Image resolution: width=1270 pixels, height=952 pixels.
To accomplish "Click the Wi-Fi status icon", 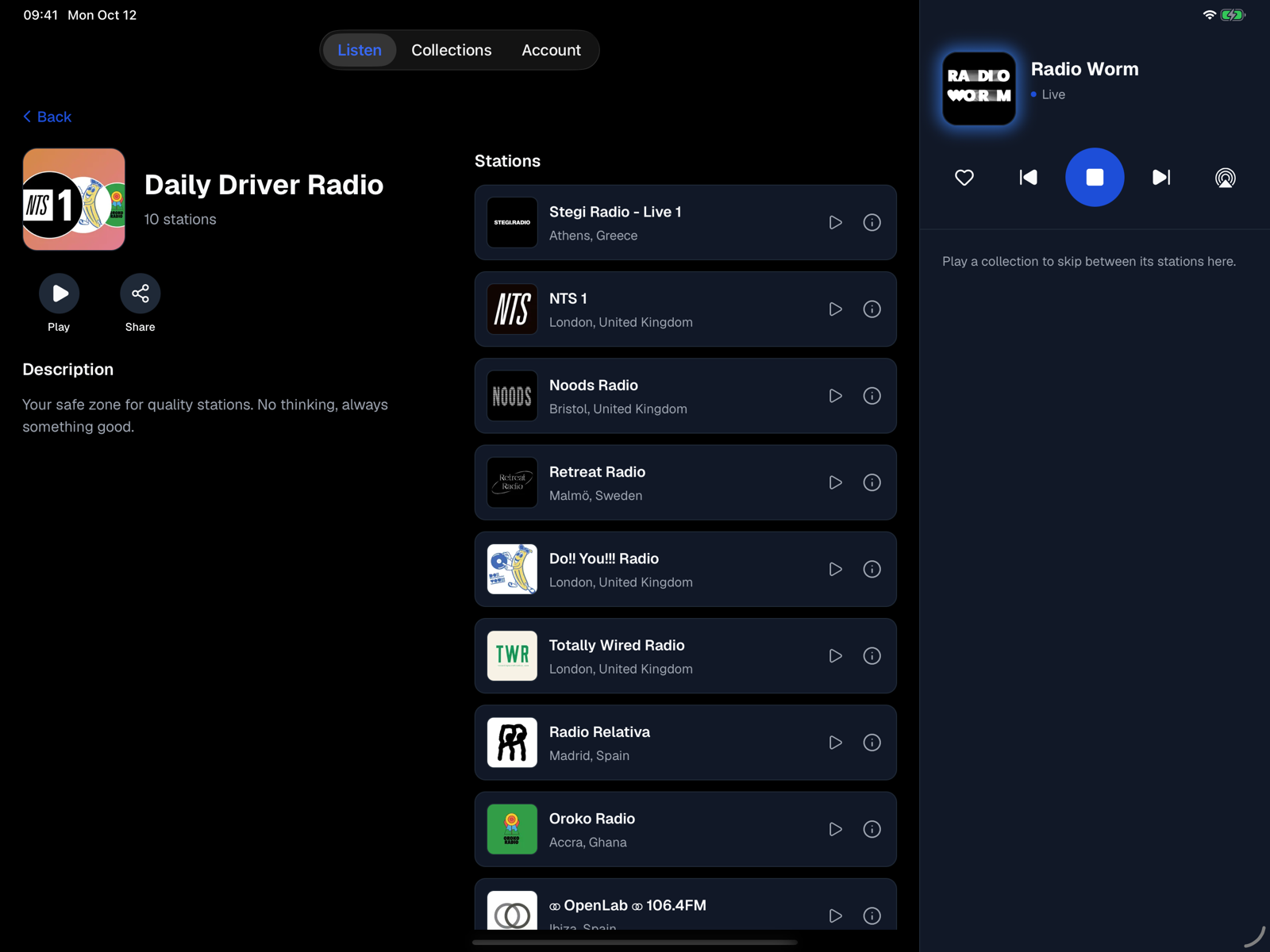I will click(x=1209, y=15).
